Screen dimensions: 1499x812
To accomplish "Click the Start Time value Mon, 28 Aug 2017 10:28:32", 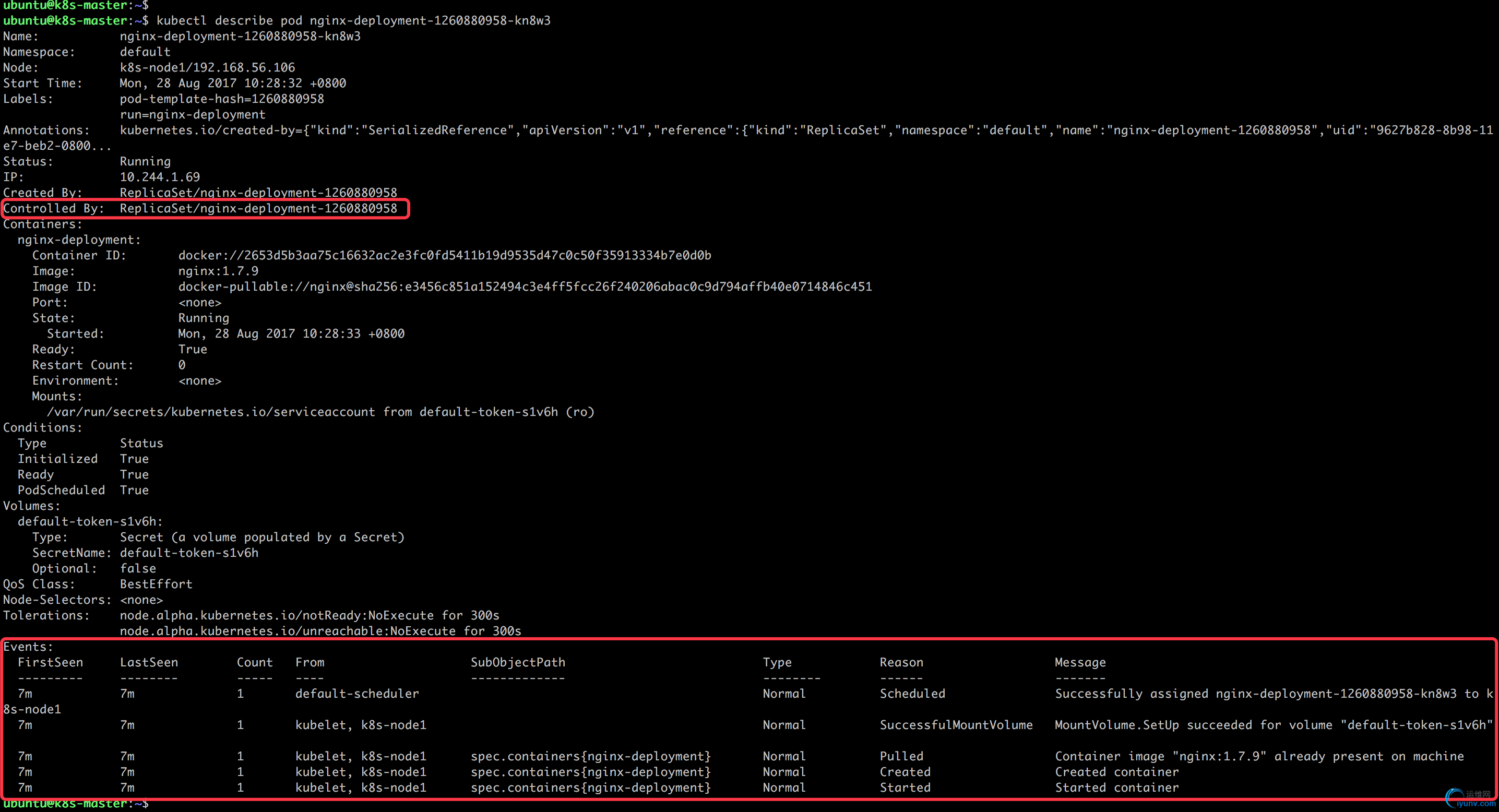I will [233, 83].
